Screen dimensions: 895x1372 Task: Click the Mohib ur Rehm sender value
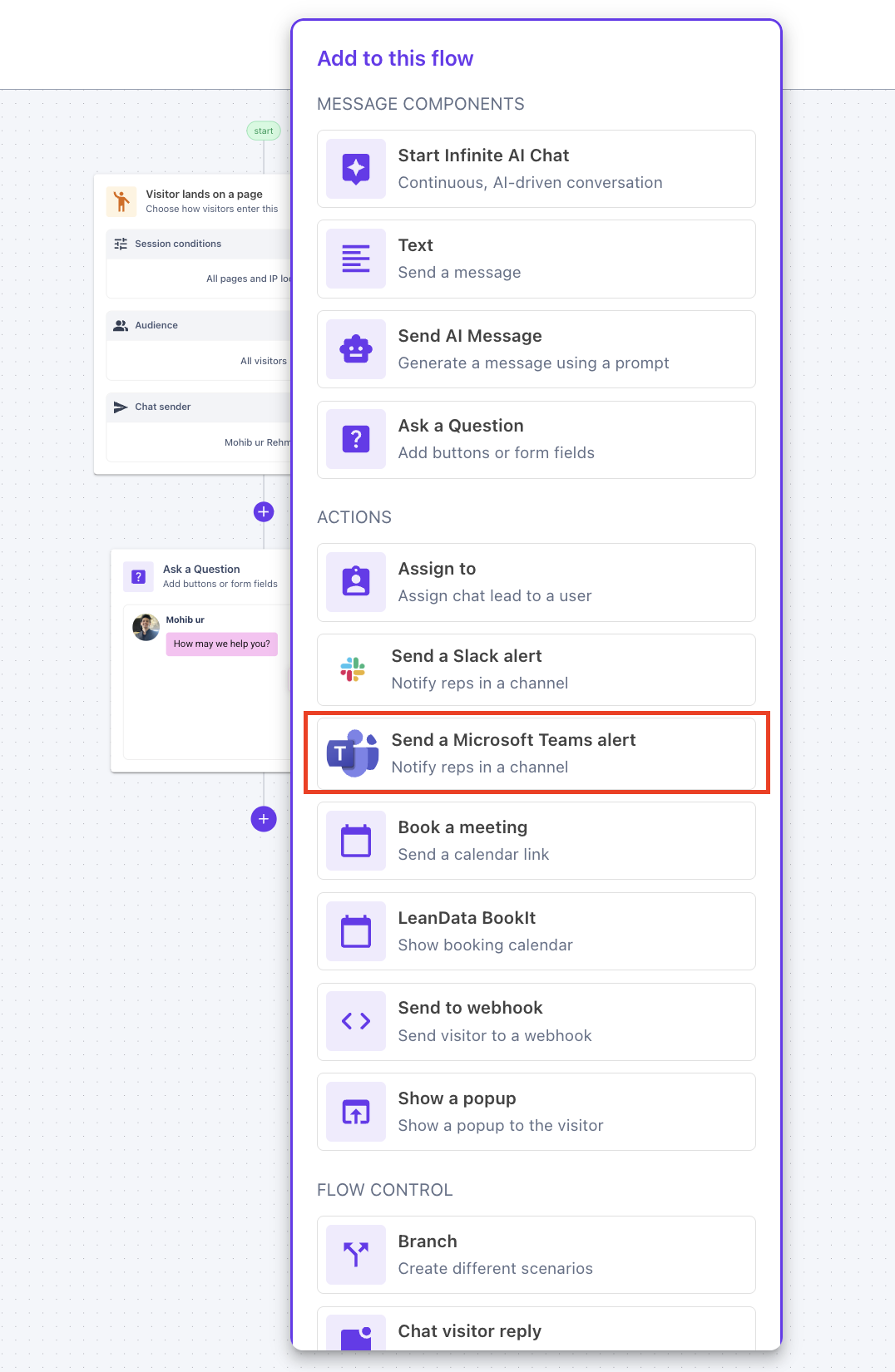258,442
